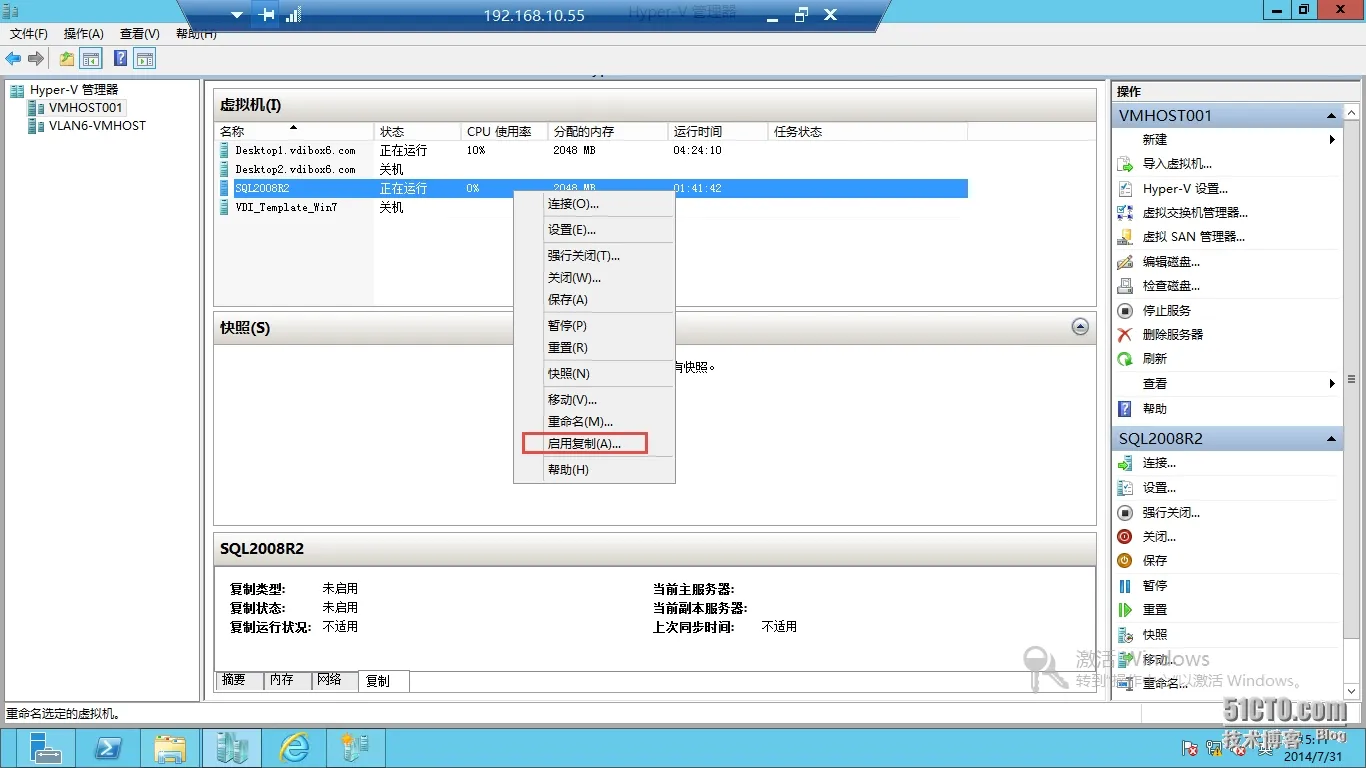This screenshot has height=768, width=1366.
Task: Toggle the Actions pane toolbar icon
Action: (x=145, y=59)
